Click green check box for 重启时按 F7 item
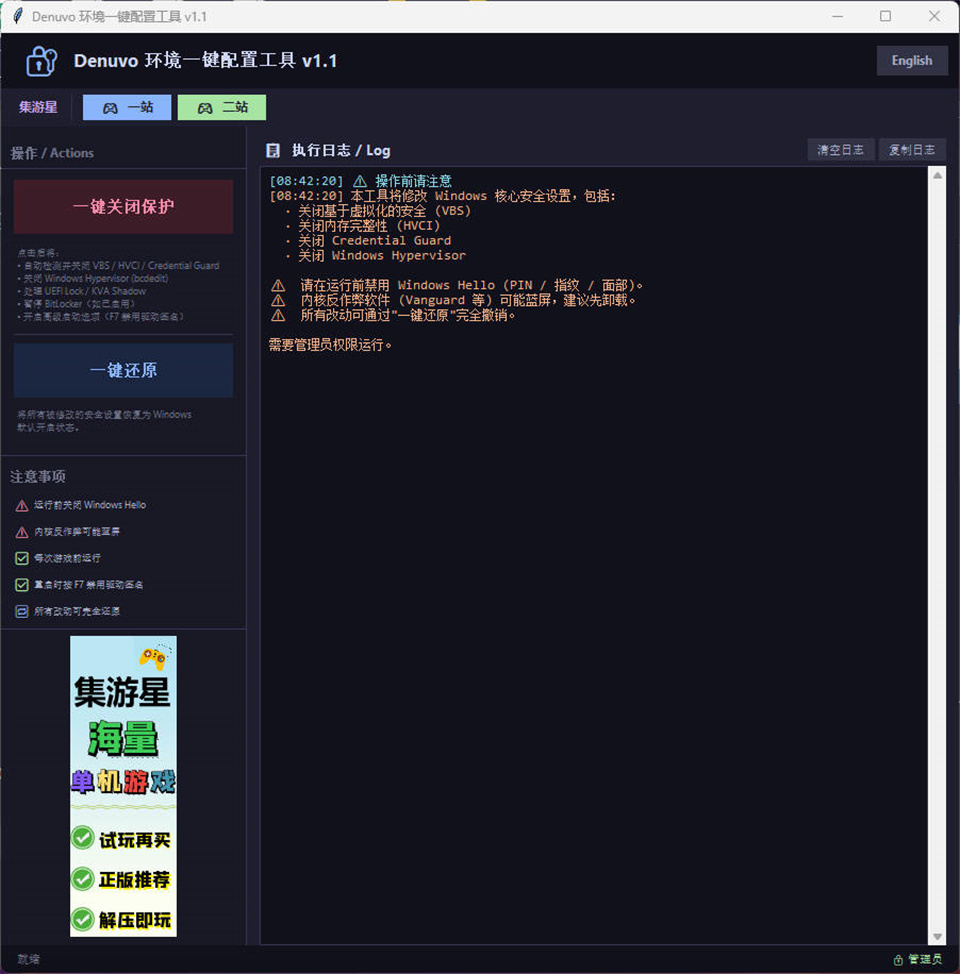Screen dimensions: 960x974 tap(22, 585)
